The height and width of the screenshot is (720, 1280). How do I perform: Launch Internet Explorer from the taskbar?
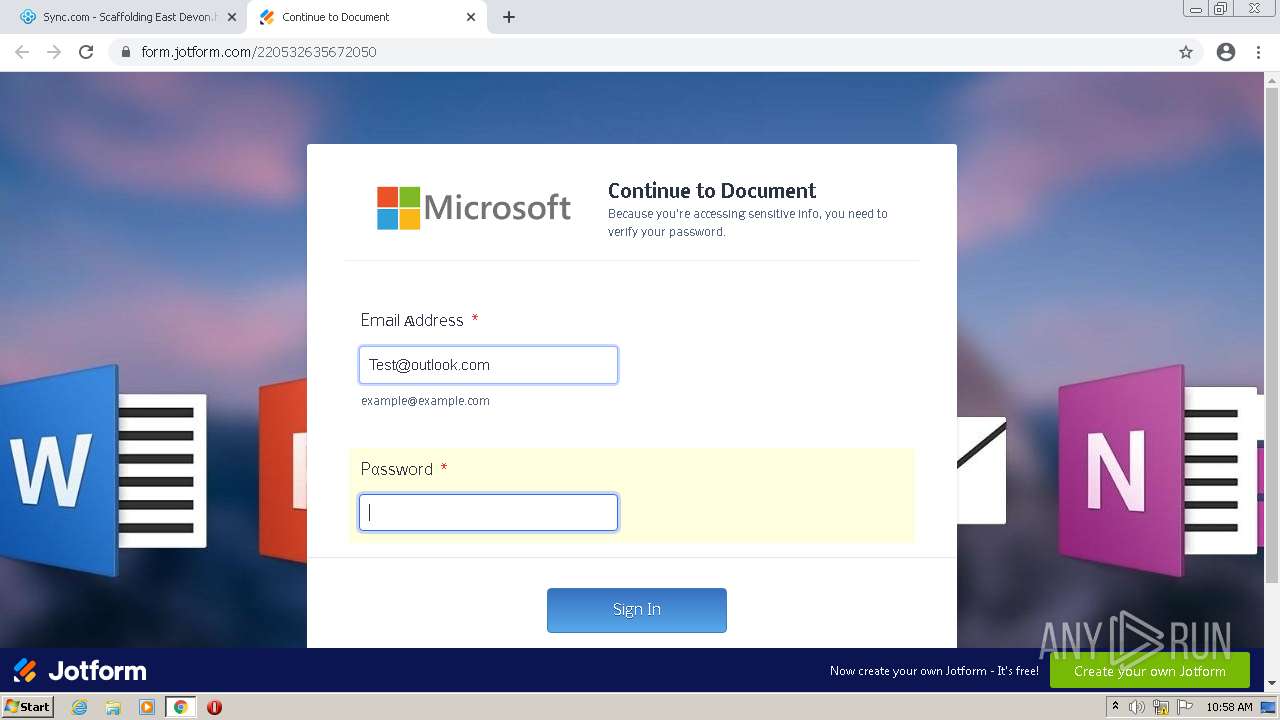[80, 707]
